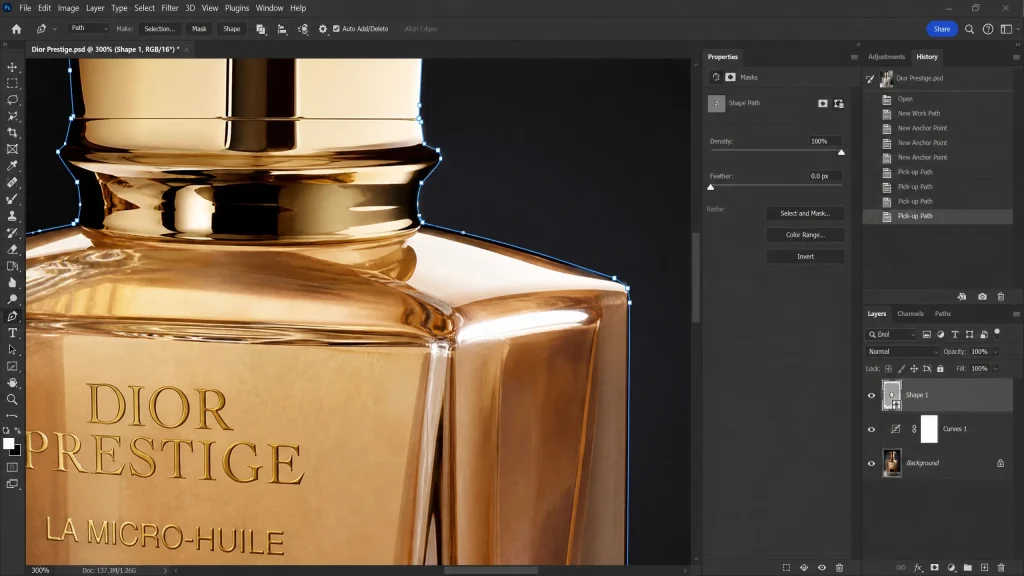Click the Home icon in options bar

click(x=16, y=29)
